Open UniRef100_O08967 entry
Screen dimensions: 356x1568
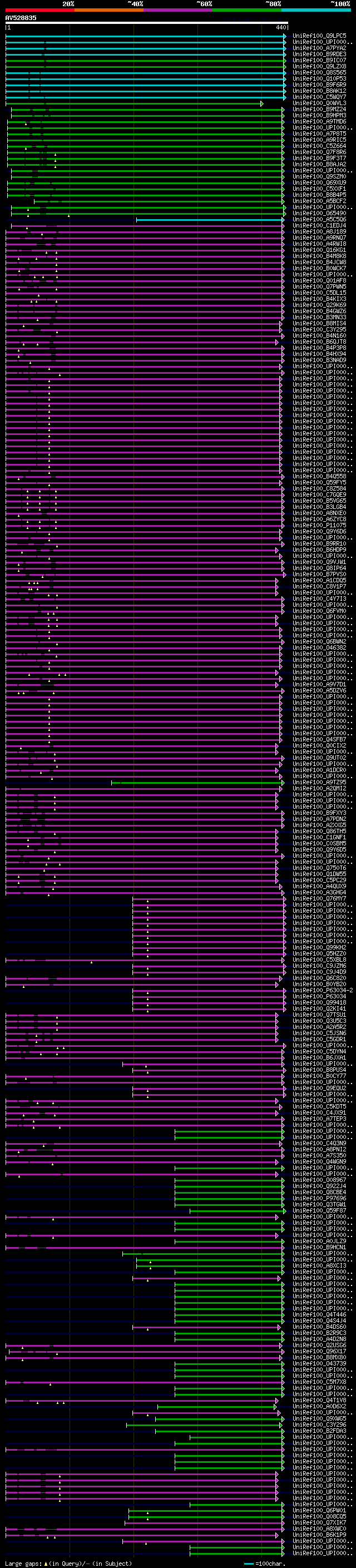[x=319, y=1180]
